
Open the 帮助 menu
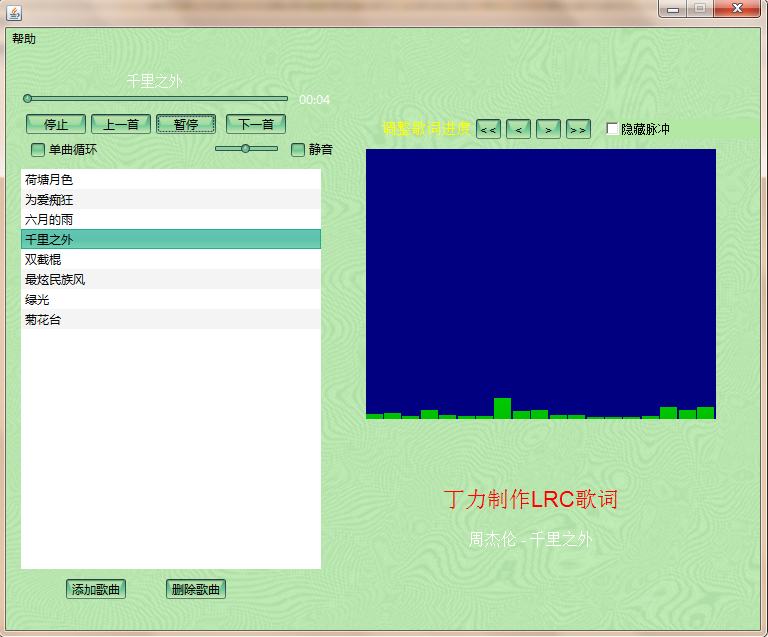coord(24,39)
